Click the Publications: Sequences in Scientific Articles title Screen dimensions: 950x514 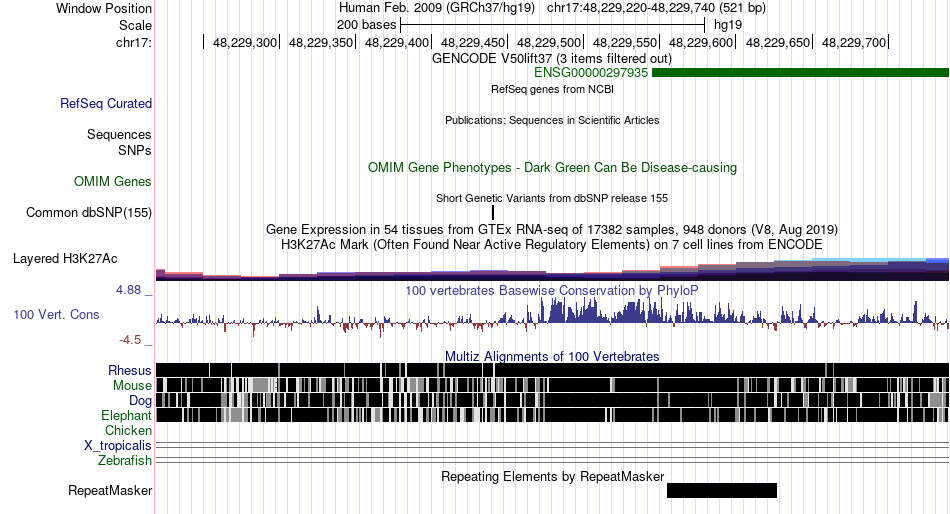point(552,120)
